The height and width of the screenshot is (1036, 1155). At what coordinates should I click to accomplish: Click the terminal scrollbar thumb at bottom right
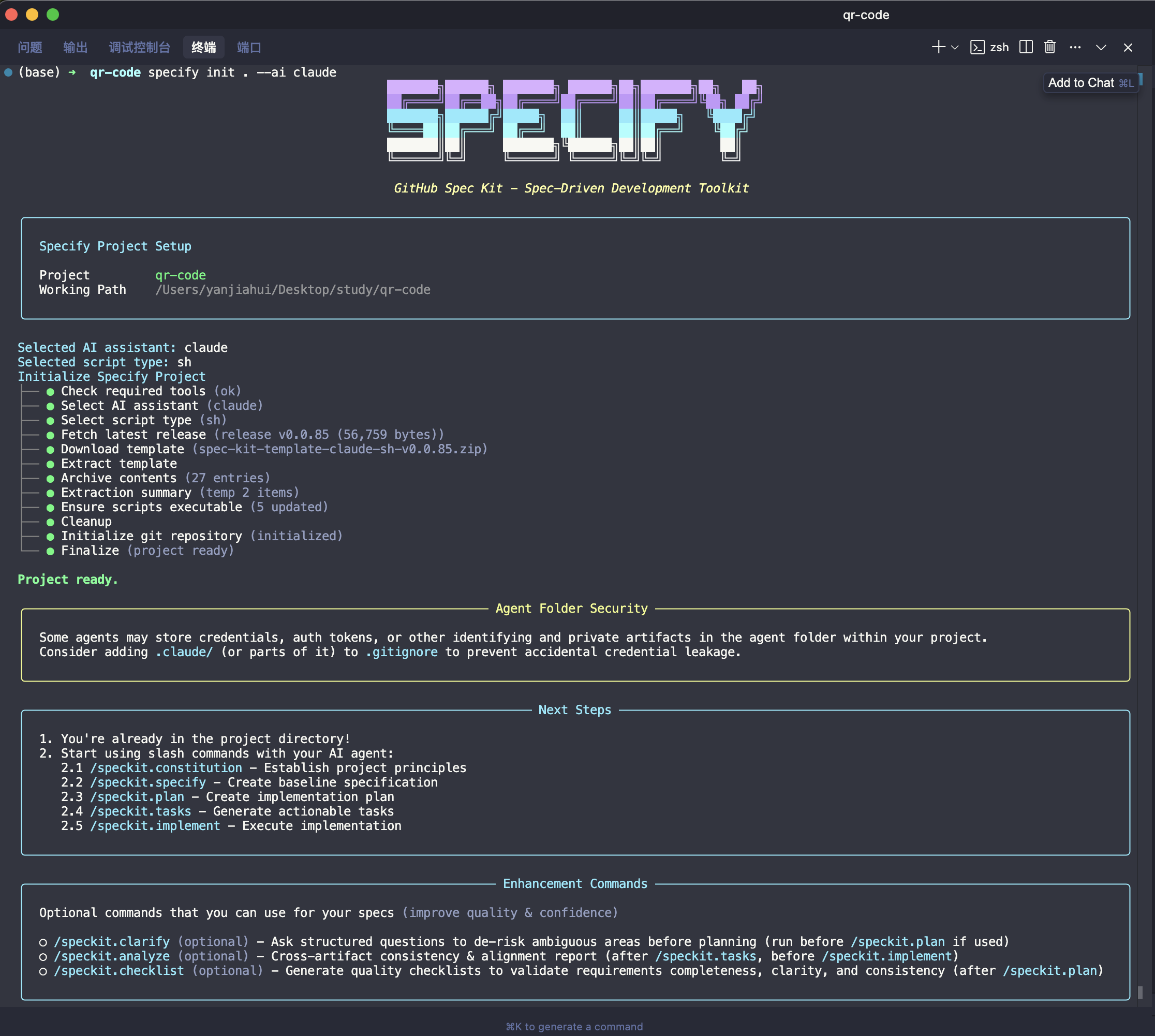[x=1139, y=992]
